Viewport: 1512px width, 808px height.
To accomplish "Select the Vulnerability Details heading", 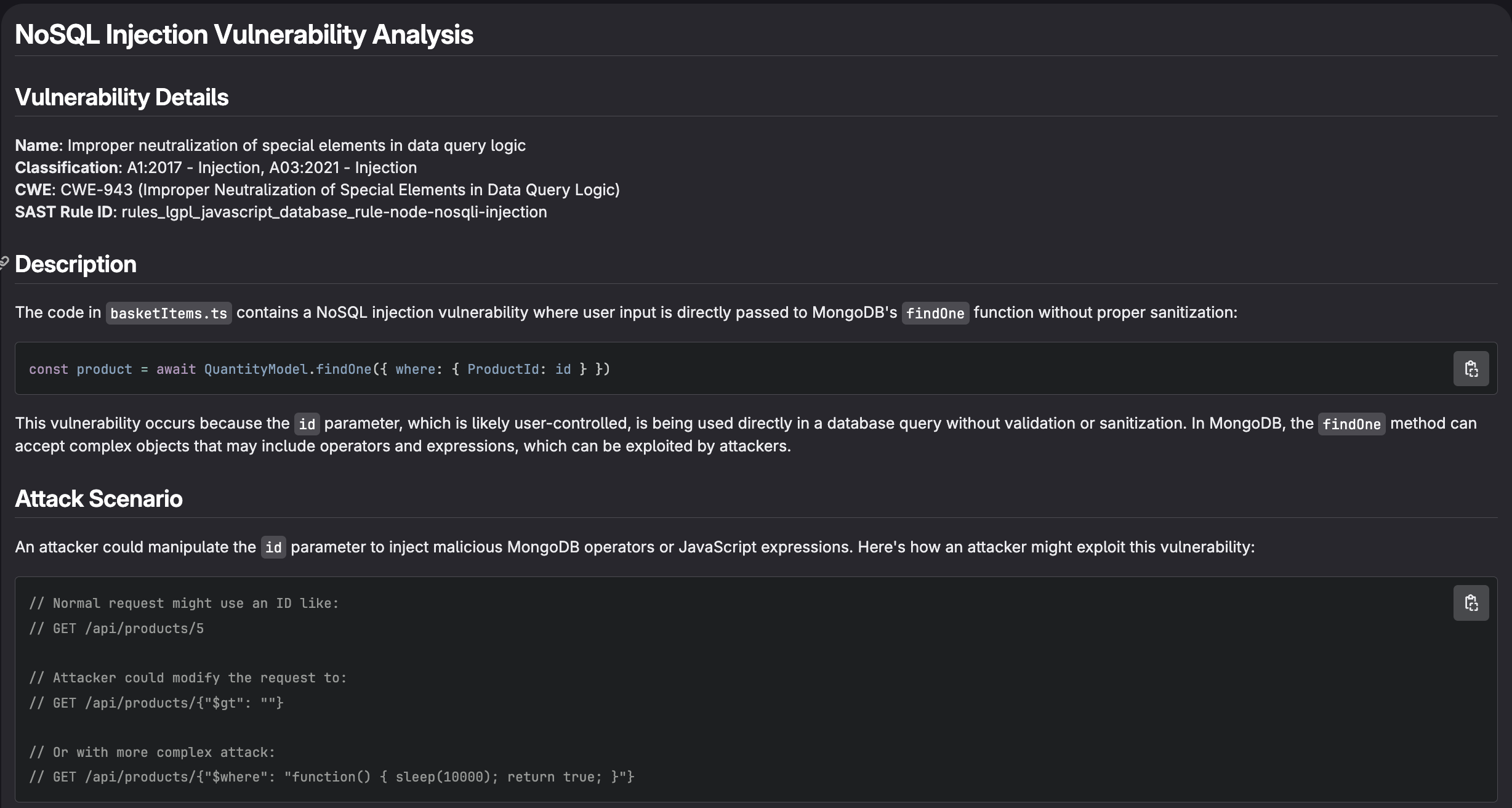I will point(122,97).
